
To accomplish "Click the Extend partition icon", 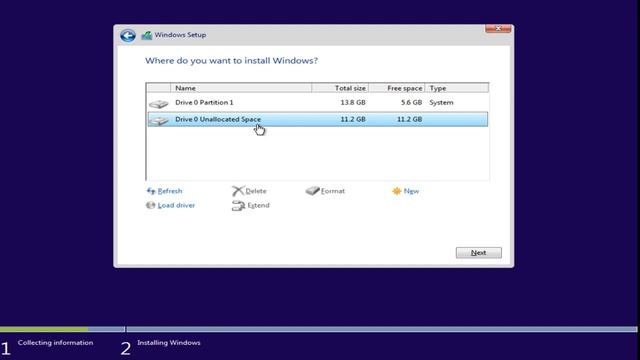I will click(238, 206).
